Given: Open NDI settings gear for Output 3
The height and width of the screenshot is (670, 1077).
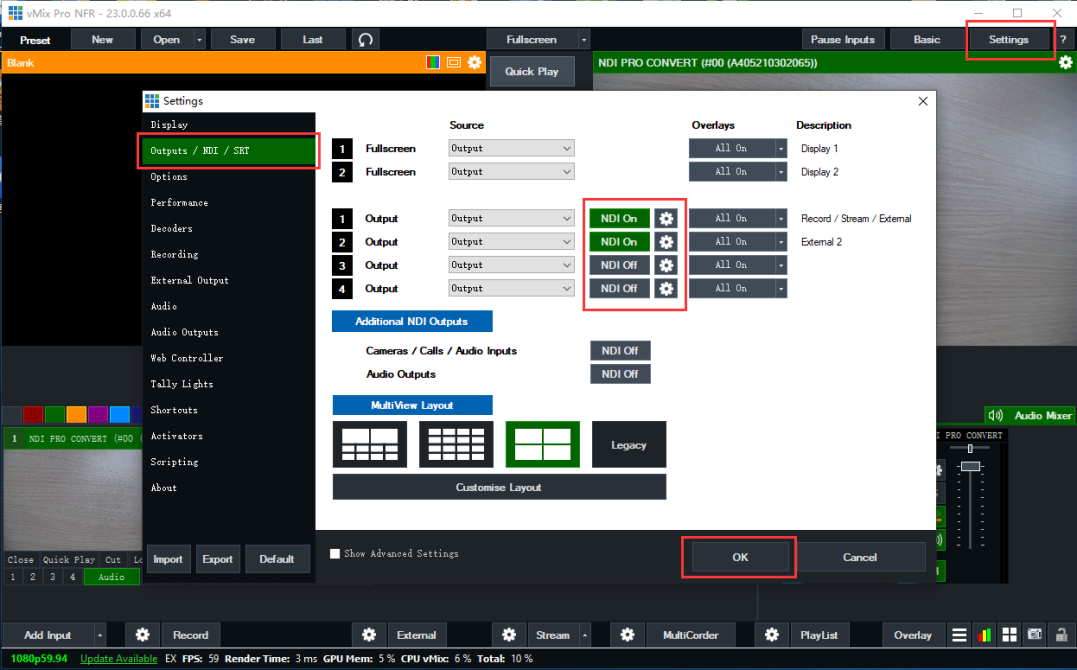Looking at the screenshot, I should click(x=666, y=265).
